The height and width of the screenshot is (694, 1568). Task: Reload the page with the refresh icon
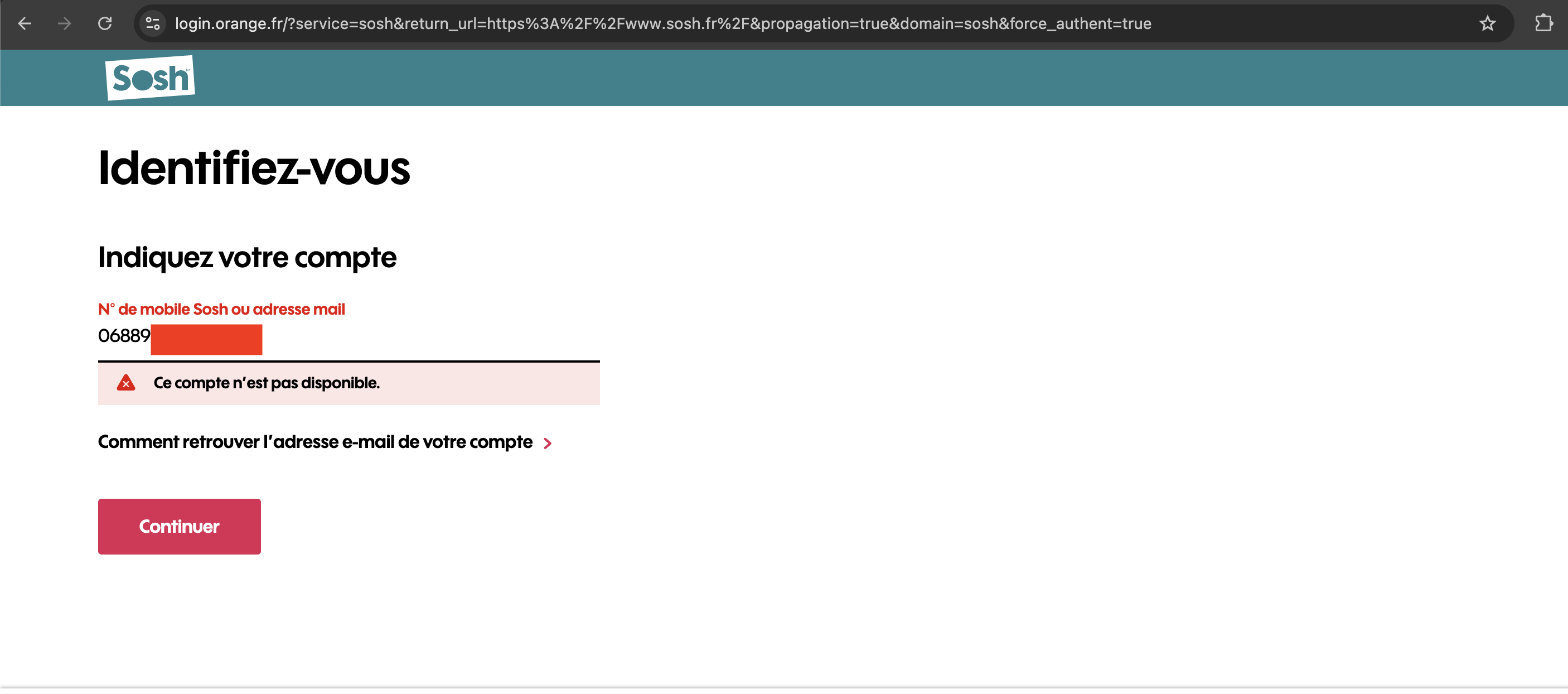105,24
